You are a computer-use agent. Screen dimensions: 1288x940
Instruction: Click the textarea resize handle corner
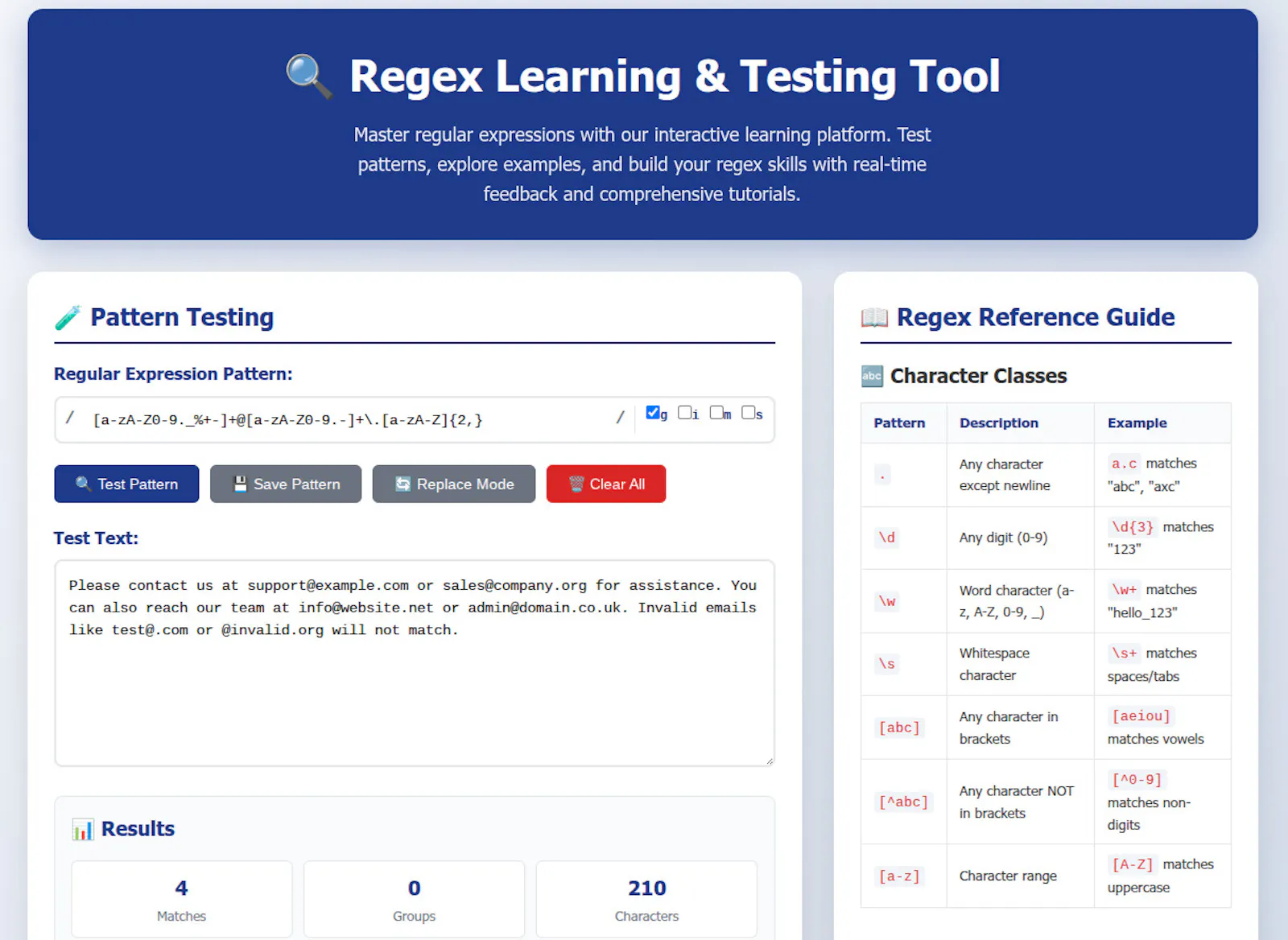(x=769, y=761)
